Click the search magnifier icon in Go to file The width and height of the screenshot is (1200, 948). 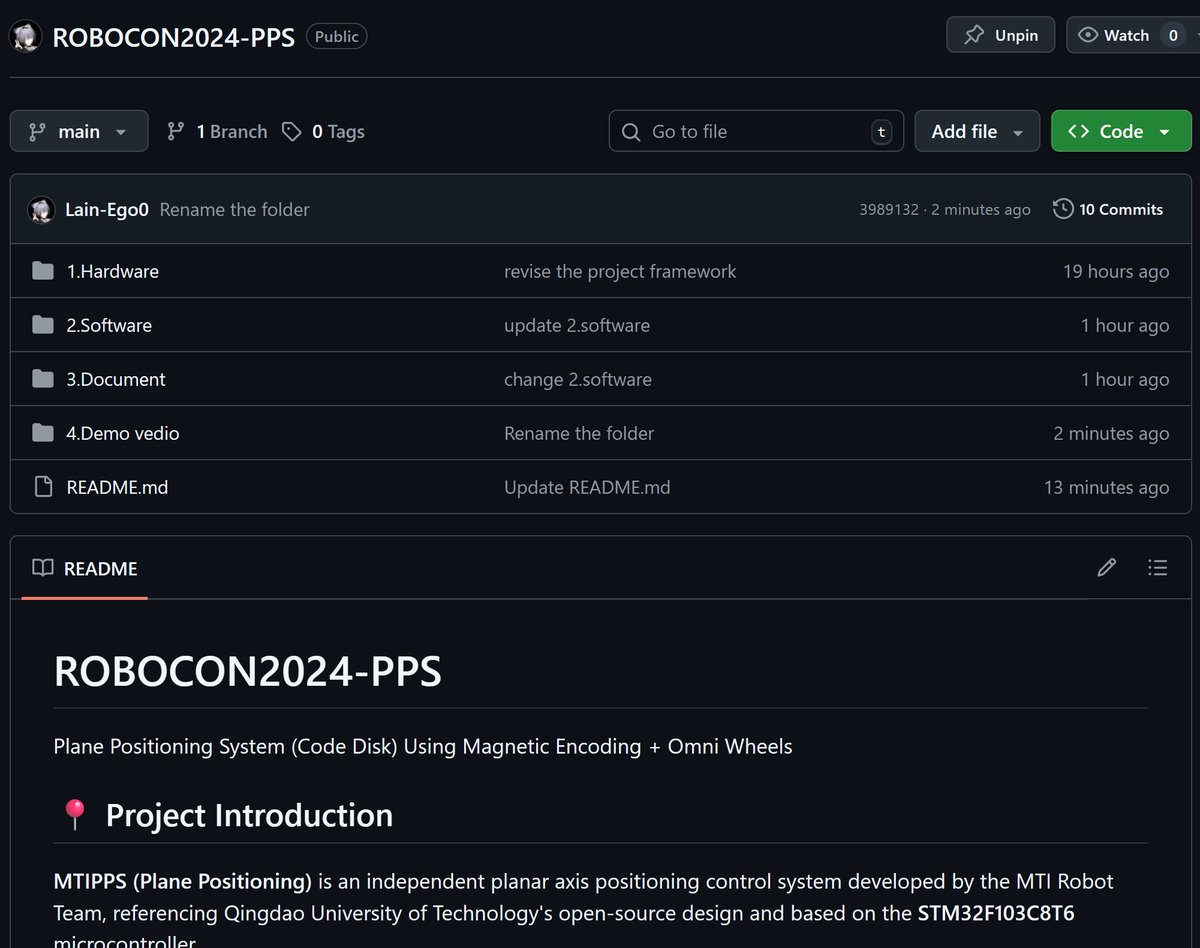click(631, 131)
